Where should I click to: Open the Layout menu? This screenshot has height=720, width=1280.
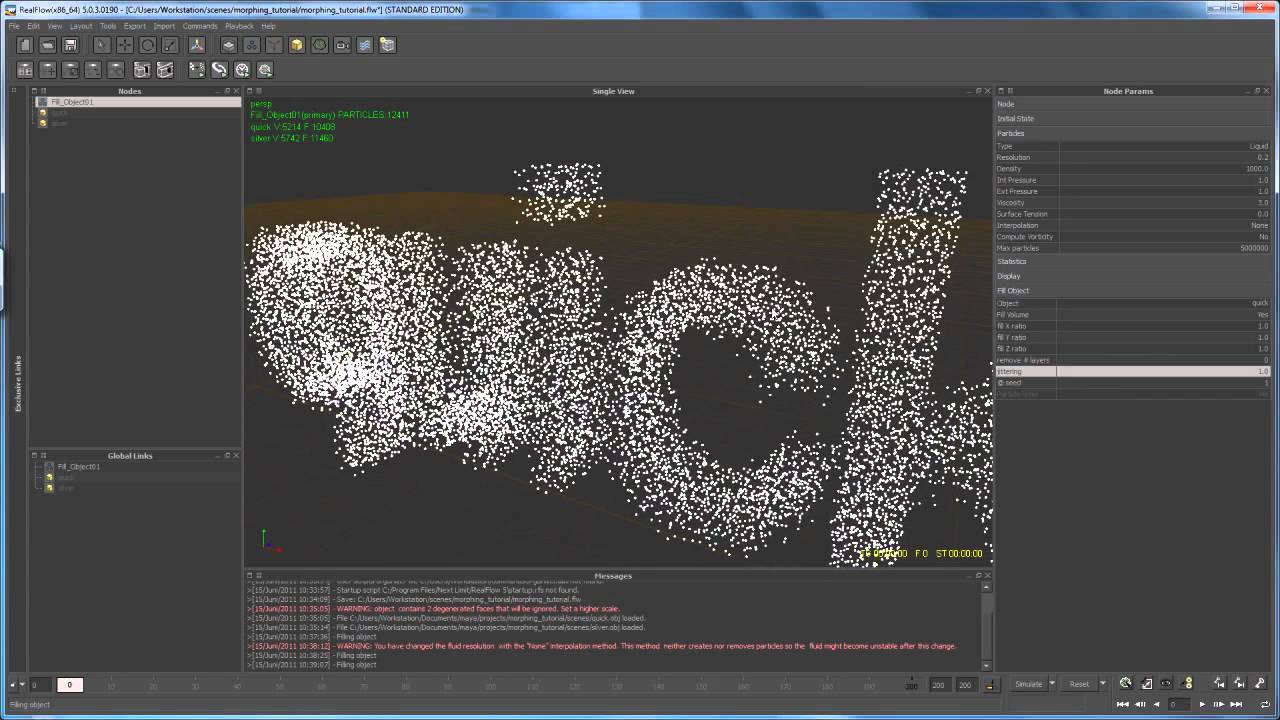click(81, 26)
